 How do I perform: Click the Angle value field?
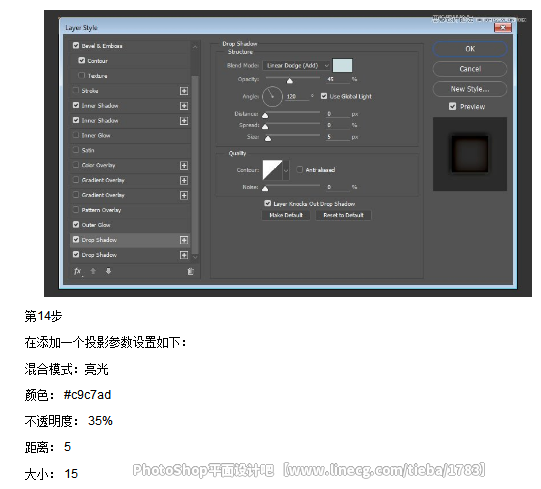point(297,97)
